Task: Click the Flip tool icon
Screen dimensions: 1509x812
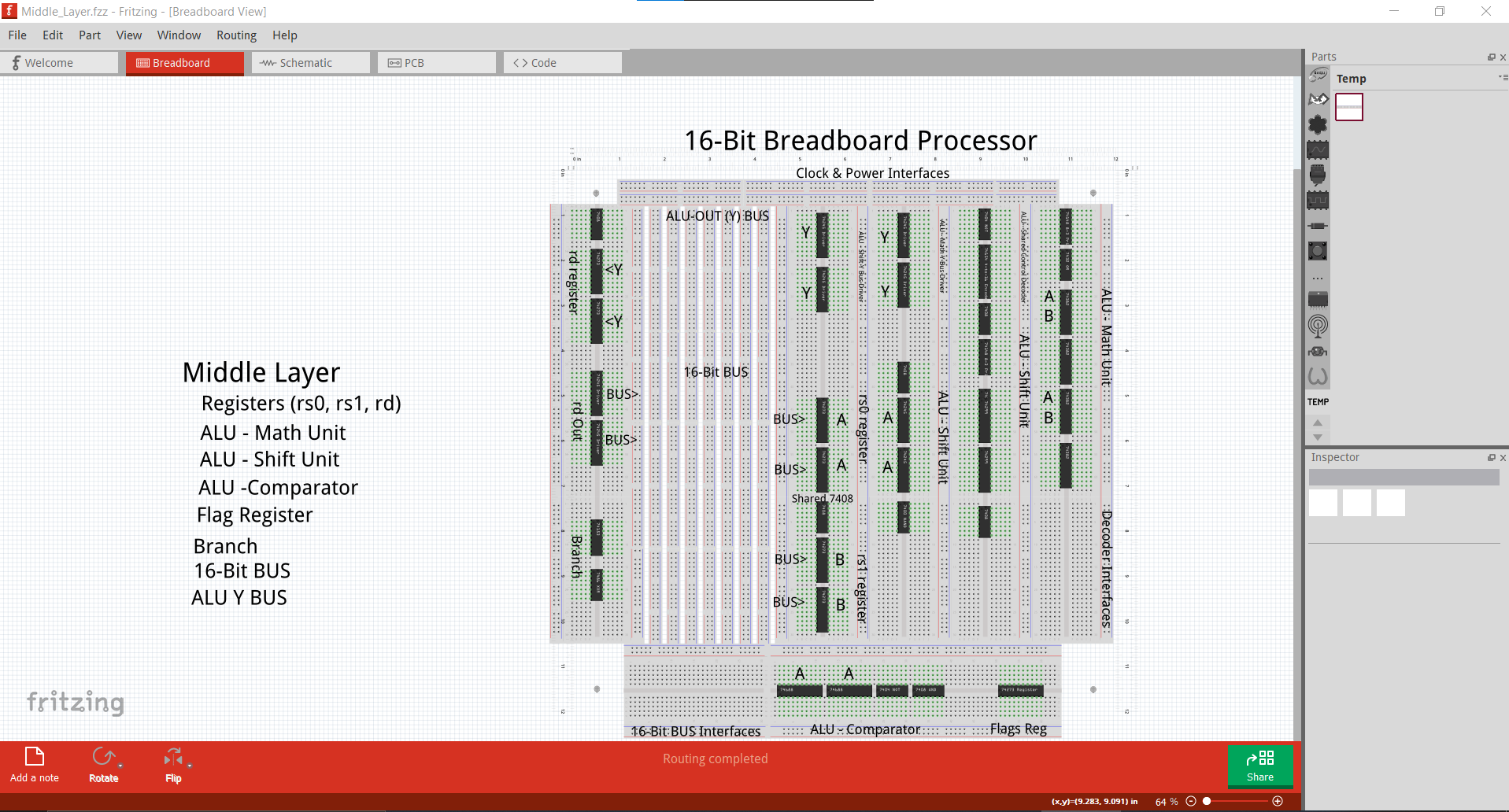Action: tap(172, 758)
